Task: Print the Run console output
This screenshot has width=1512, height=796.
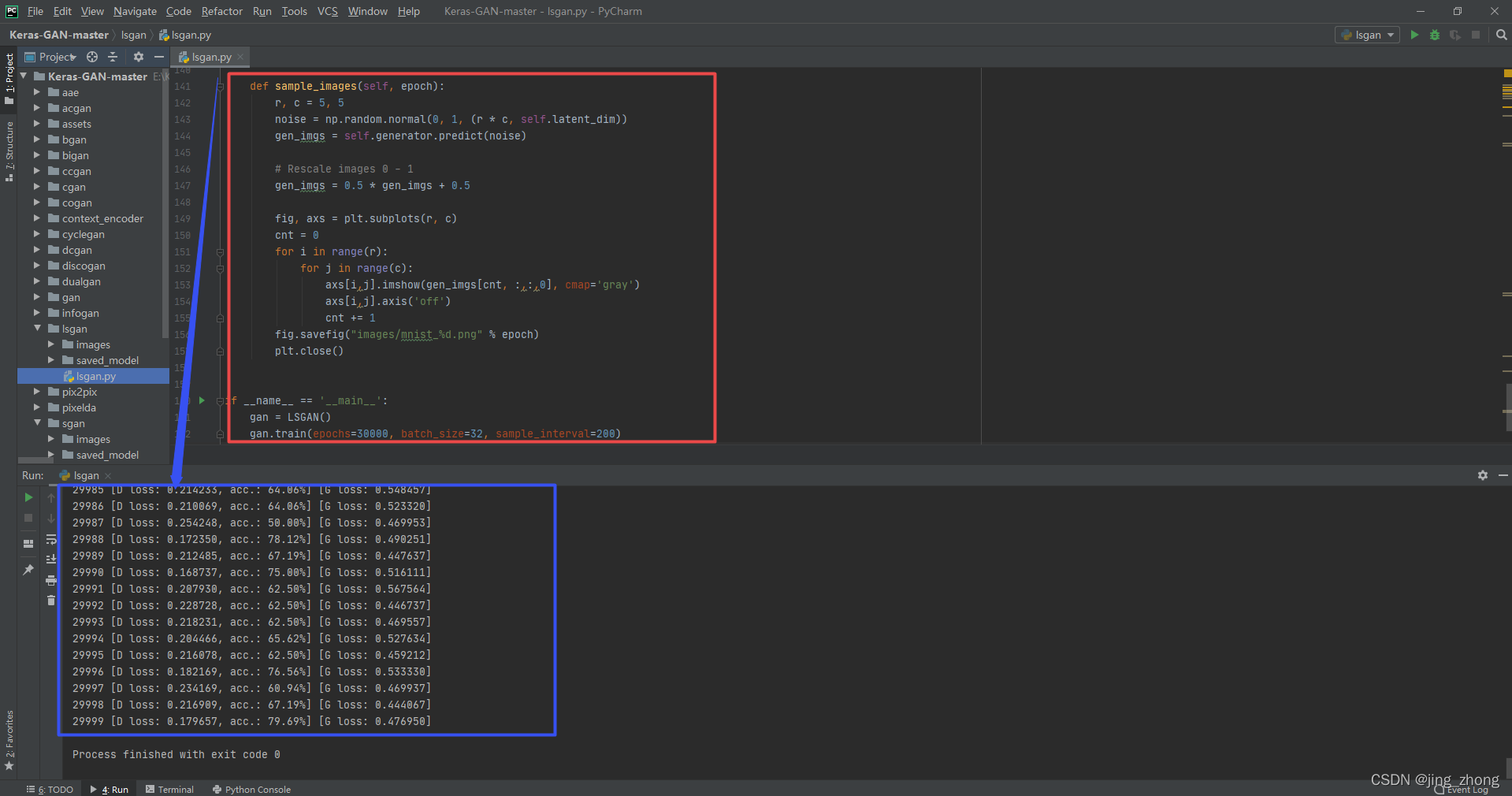Action: 51,580
